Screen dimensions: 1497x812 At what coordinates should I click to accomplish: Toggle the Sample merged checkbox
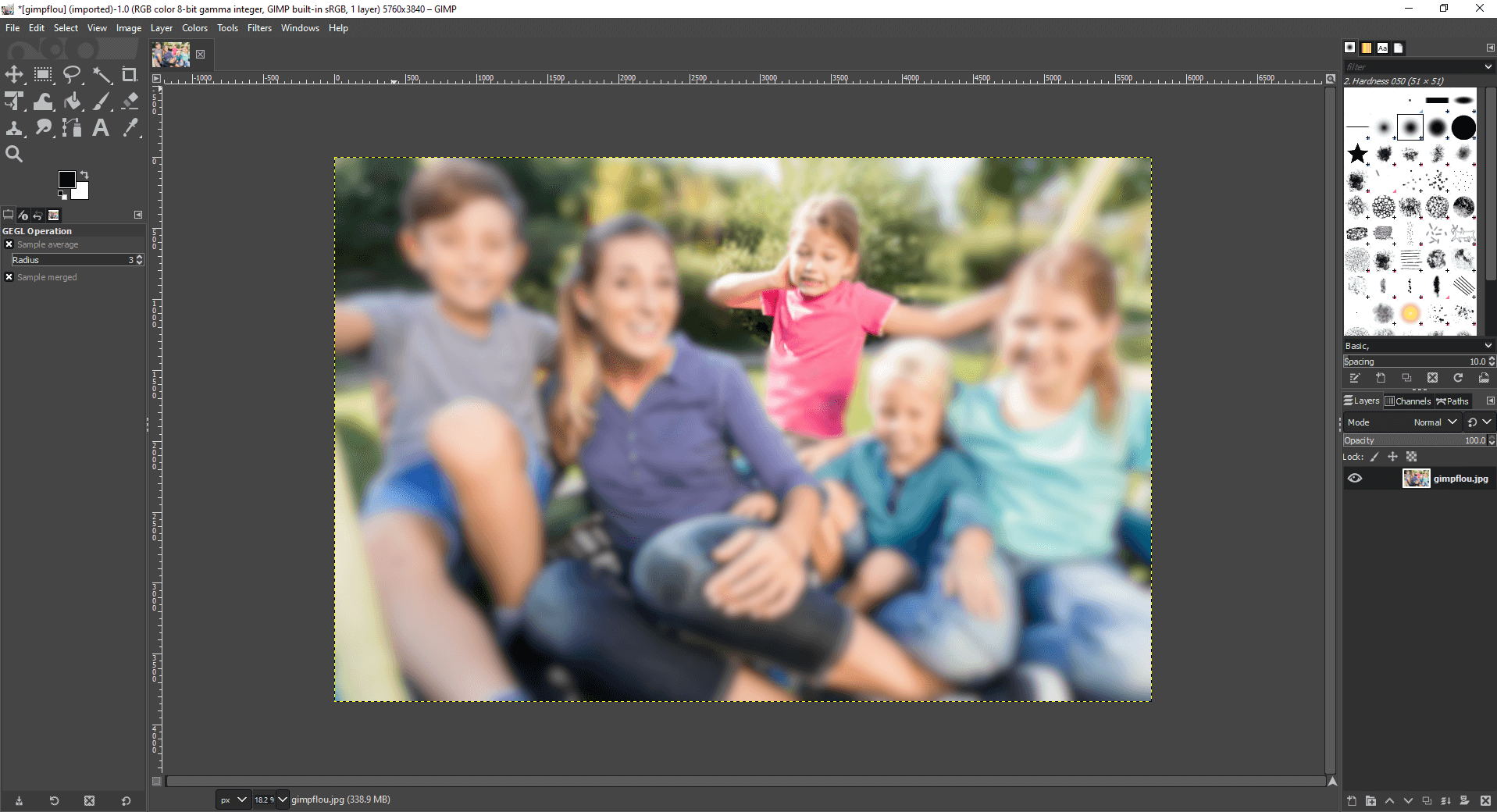click(x=9, y=277)
